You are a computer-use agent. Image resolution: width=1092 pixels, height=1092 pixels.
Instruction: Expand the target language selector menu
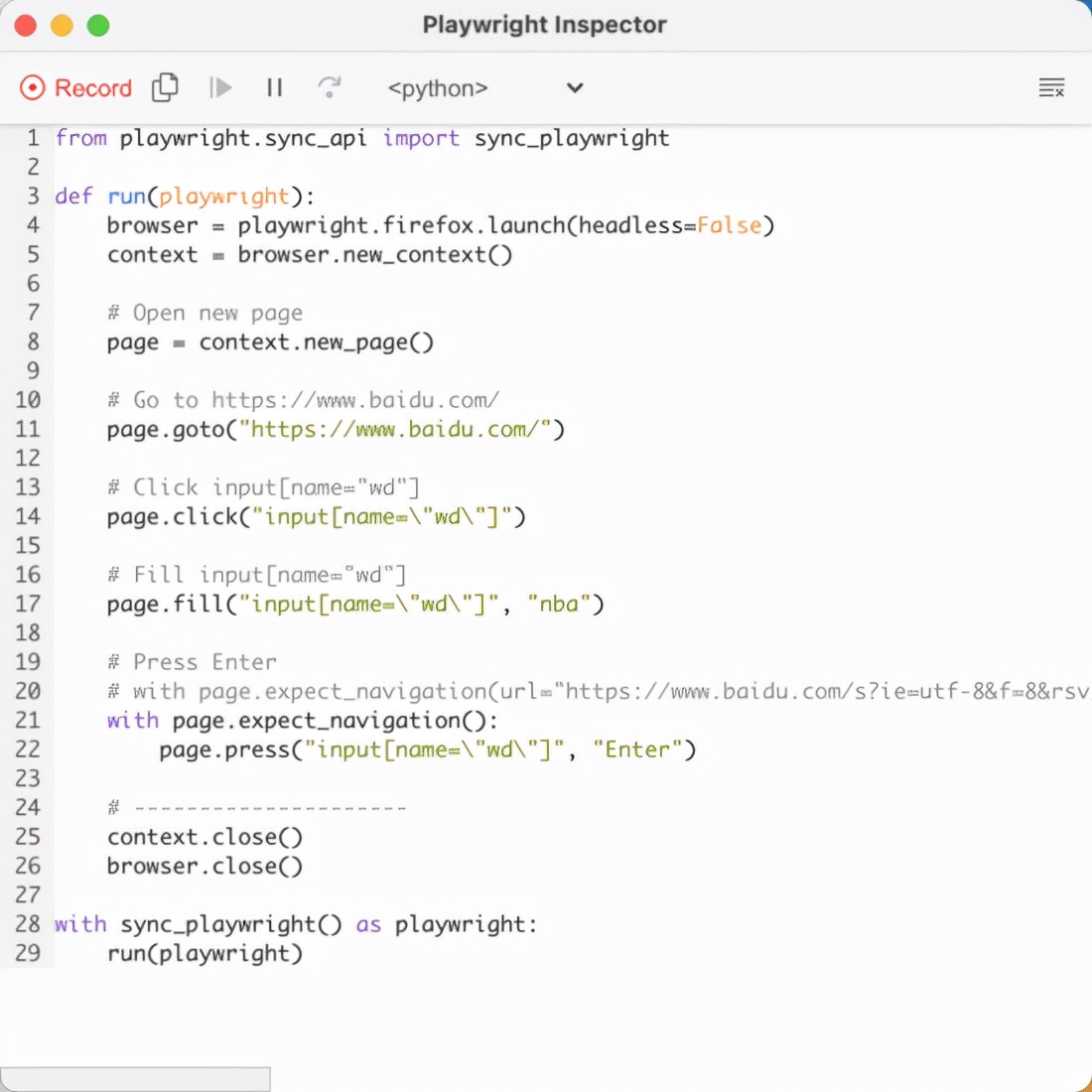(574, 88)
